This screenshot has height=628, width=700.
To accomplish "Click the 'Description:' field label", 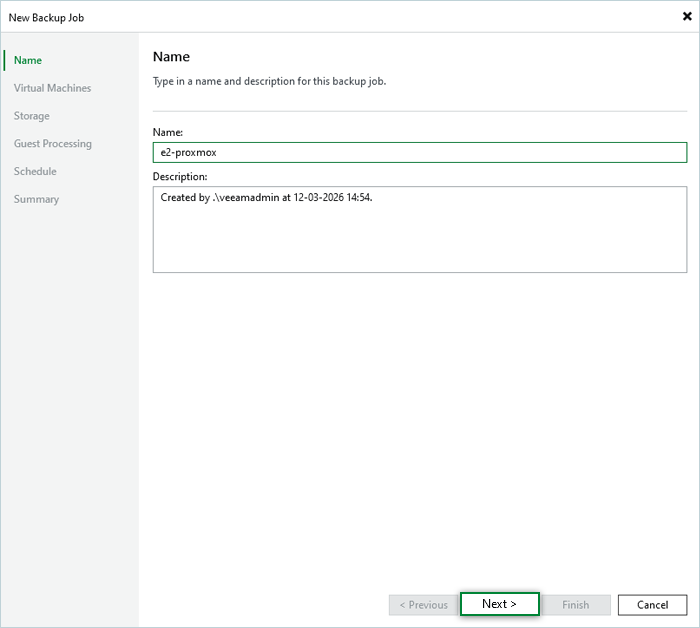I will click(179, 176).
